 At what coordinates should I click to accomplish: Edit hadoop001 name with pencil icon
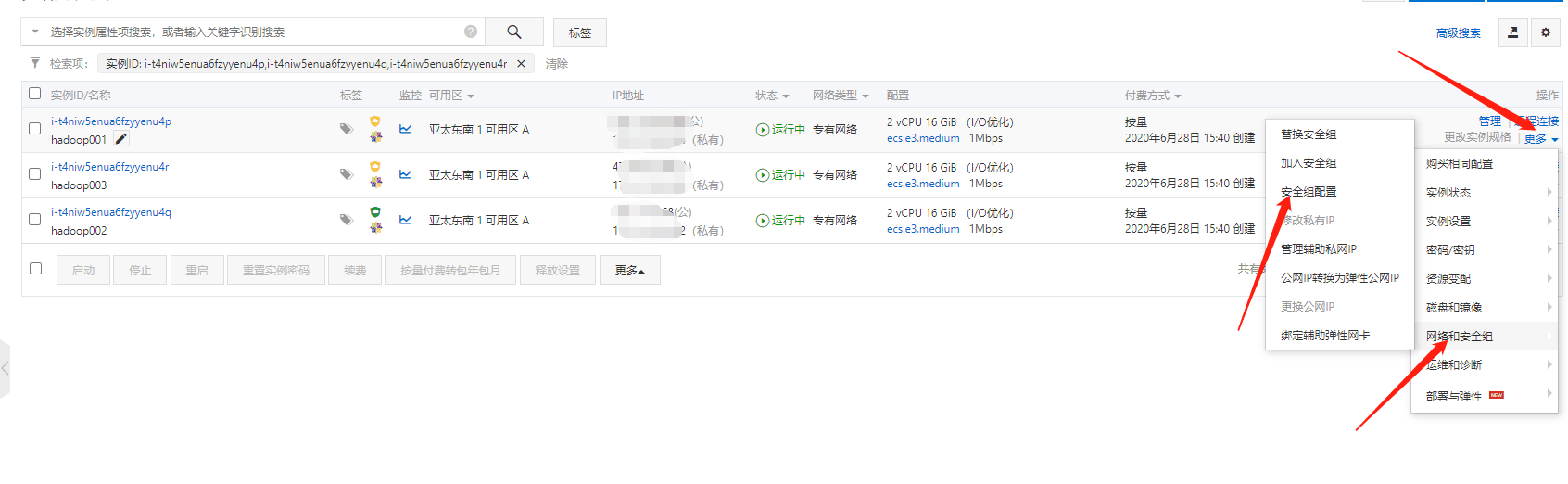click(121, 139)
